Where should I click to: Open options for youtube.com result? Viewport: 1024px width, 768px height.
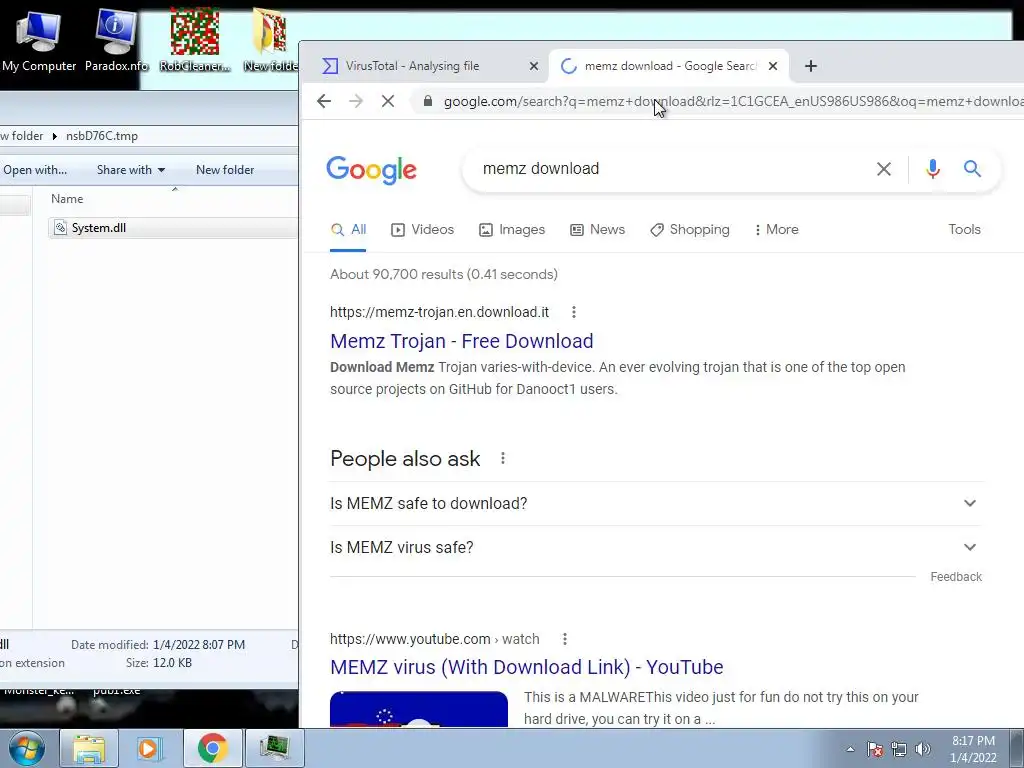565,639
